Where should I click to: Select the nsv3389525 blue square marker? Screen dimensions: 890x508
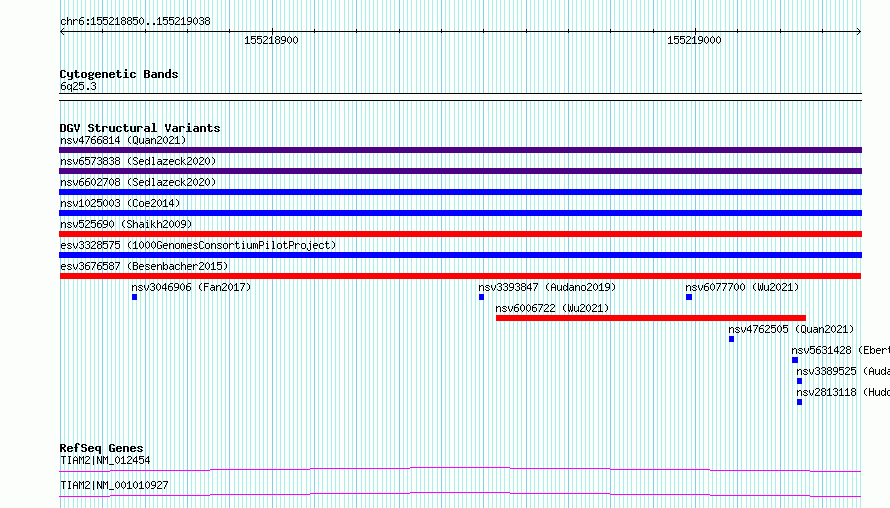(800, 381)
